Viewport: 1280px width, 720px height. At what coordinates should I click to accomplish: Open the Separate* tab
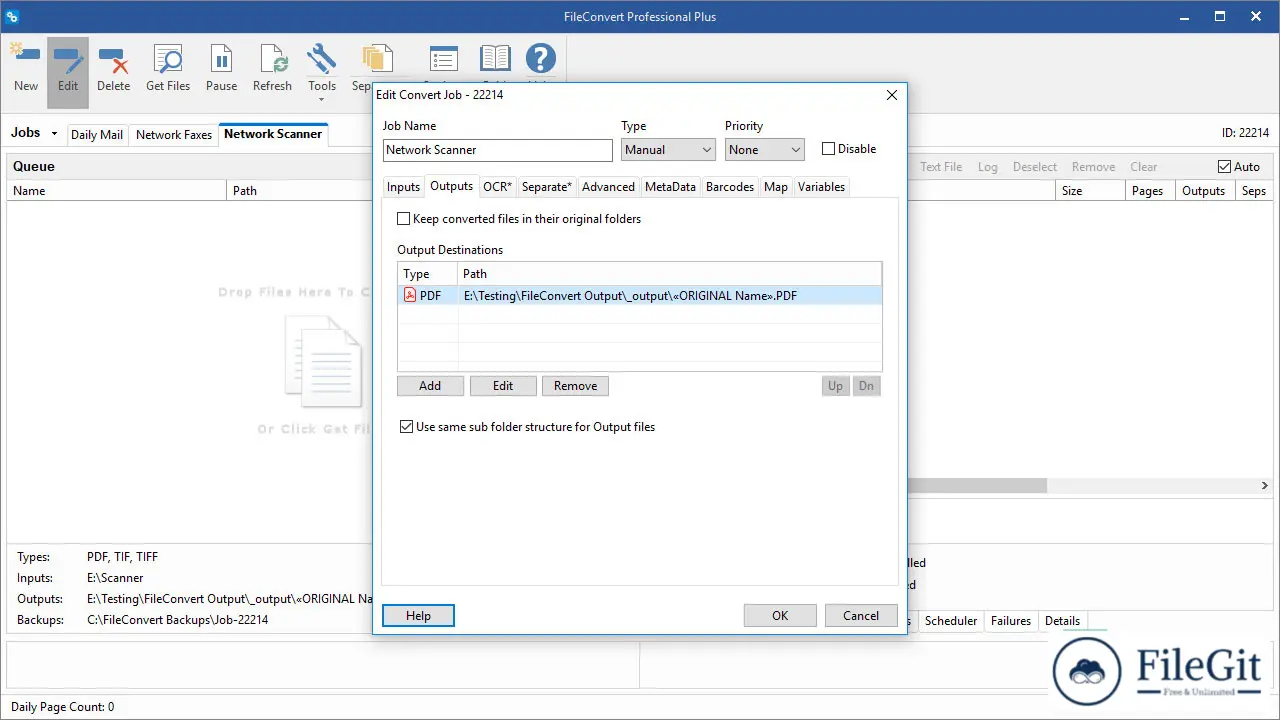(547, 187)
